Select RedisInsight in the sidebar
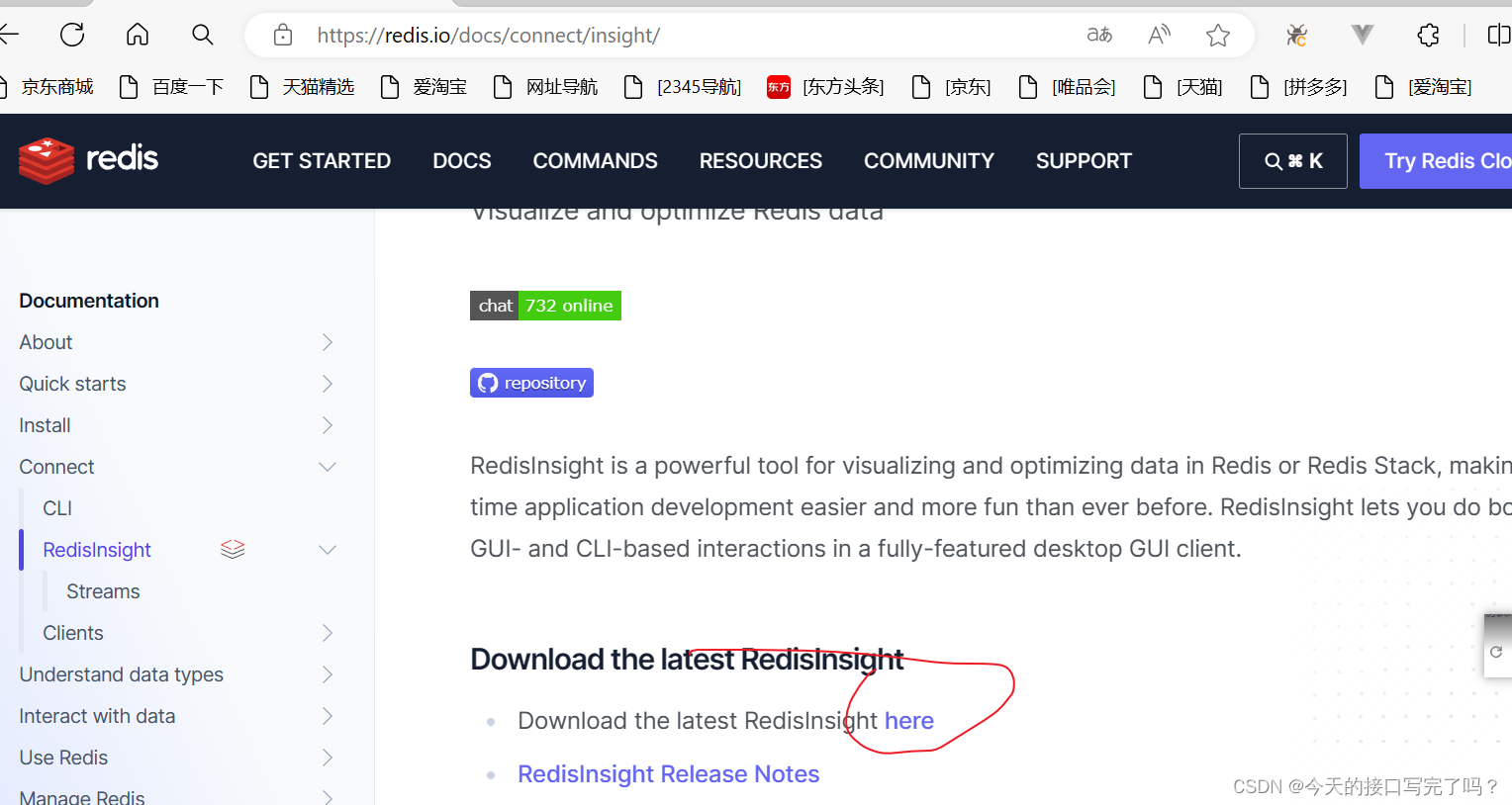Image resolution: width=1512 pixels, height=805 pixels. [97, 550]
